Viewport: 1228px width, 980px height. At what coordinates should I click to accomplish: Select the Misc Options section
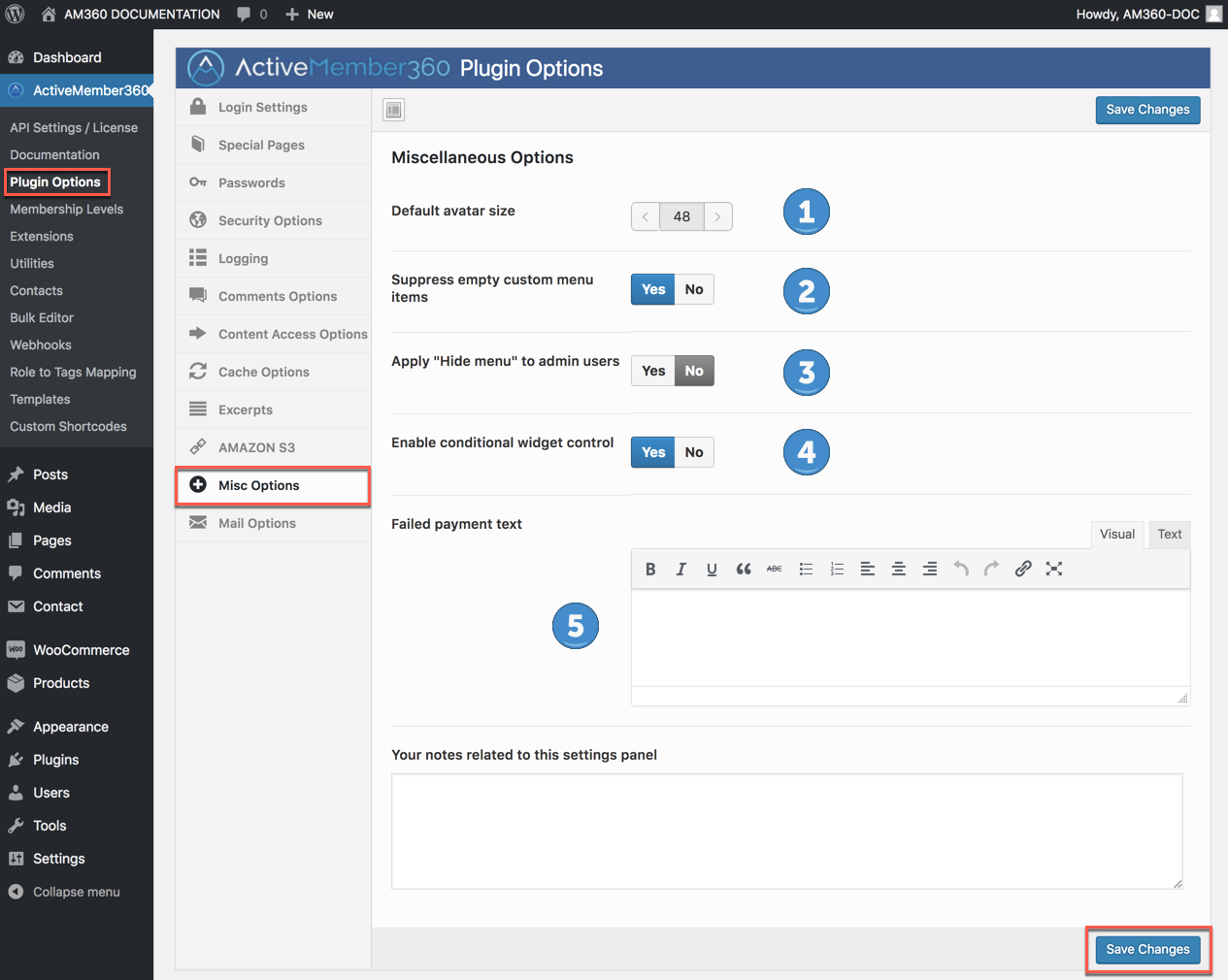(x=274, y=485)
